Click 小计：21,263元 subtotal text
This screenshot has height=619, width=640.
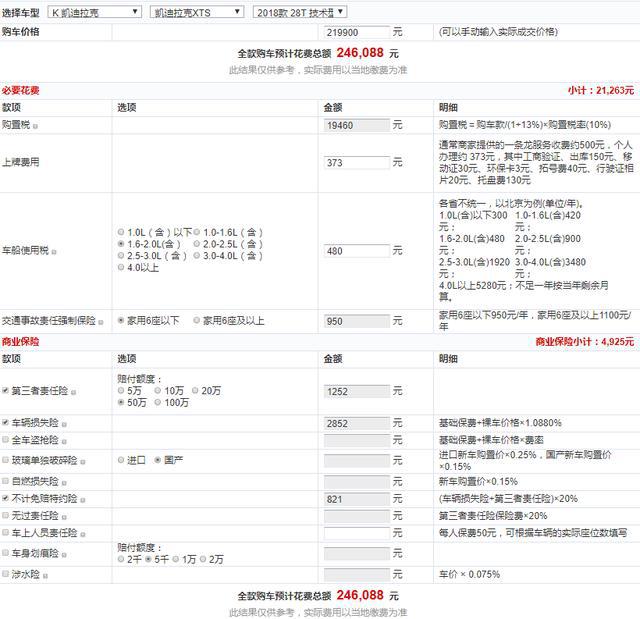pos(601,90)
